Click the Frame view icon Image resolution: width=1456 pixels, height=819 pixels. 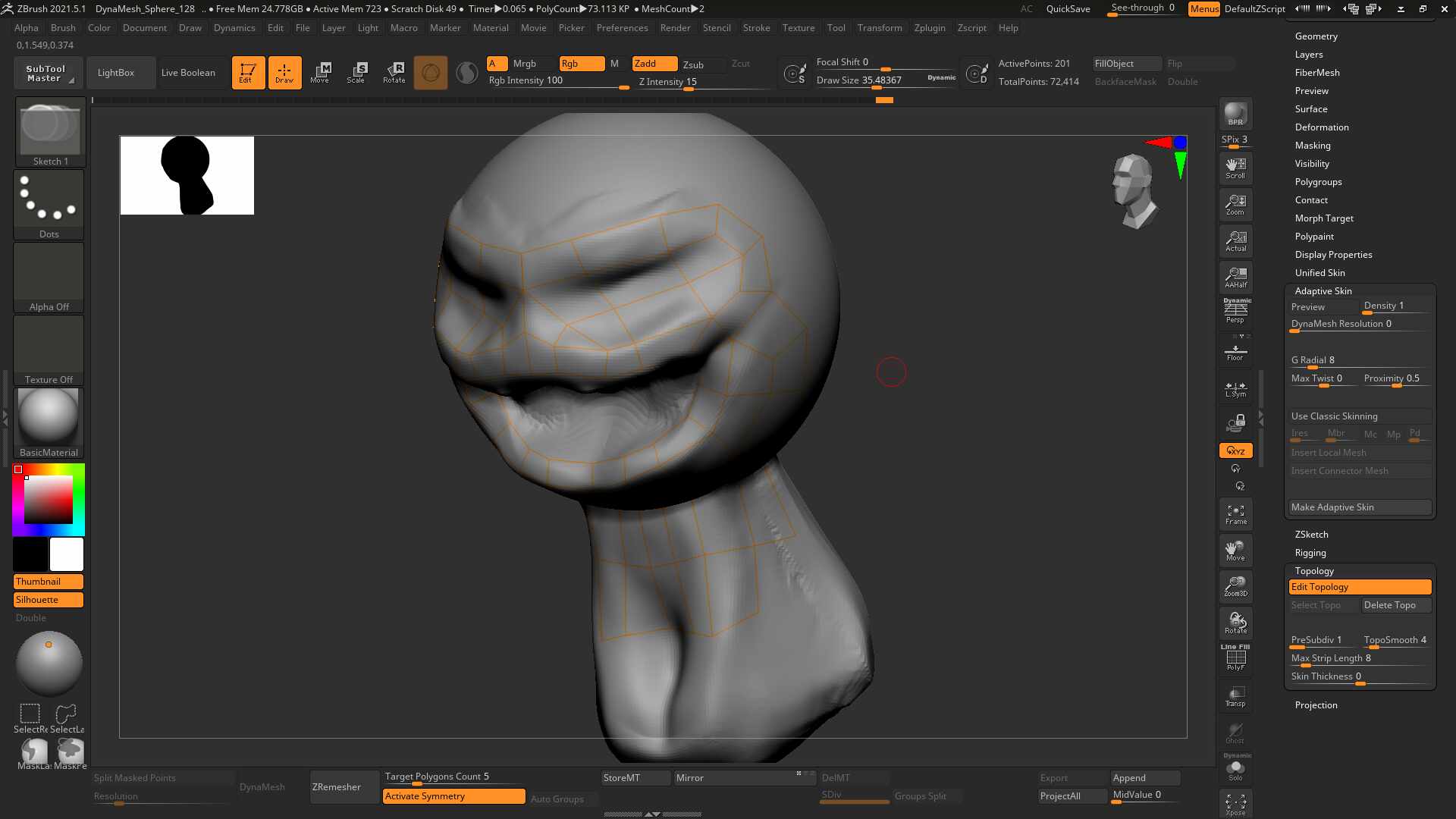click(x=1235, y=515)
